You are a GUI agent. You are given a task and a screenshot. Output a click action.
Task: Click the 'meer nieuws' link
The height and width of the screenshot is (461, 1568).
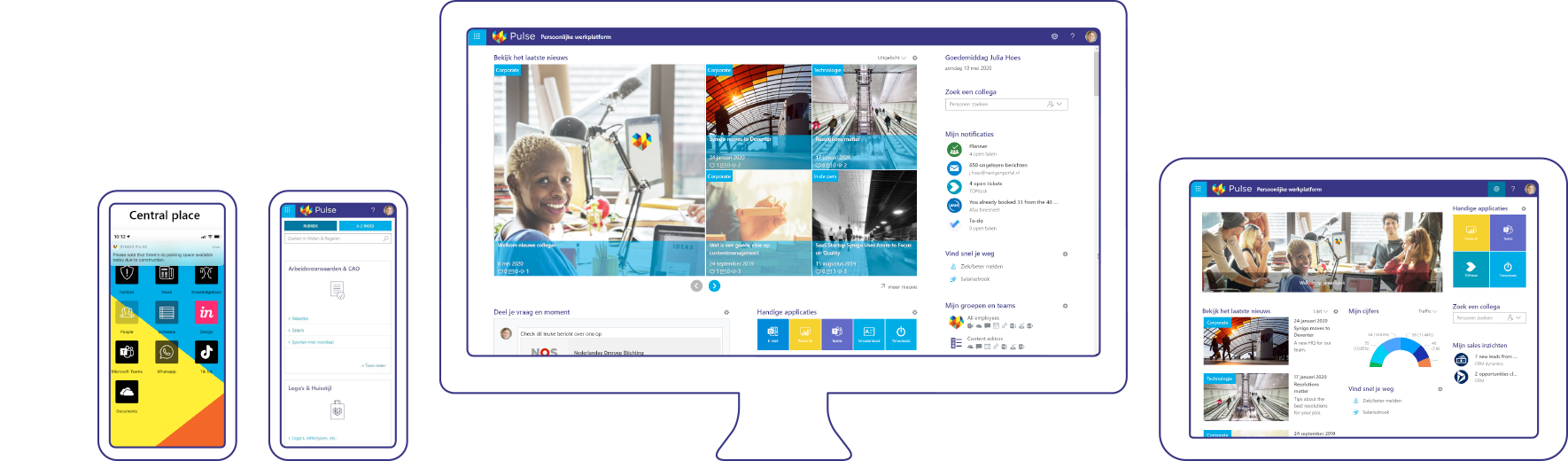pos(900,287)
